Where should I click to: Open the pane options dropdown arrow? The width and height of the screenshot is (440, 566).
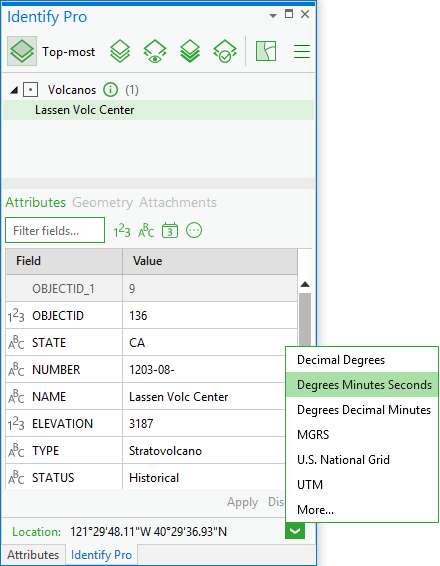coord(273,16)
